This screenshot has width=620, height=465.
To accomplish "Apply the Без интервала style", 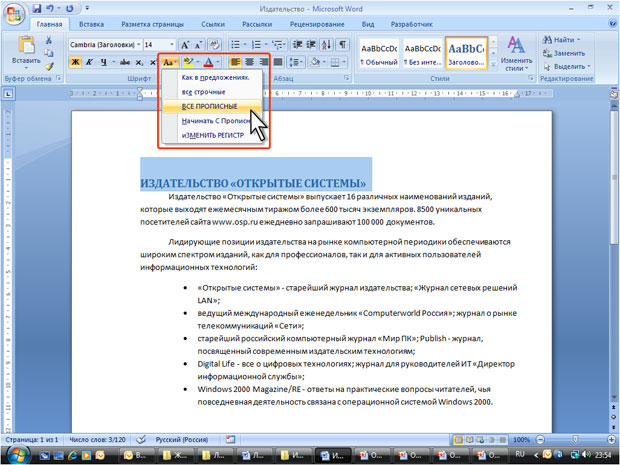I will click(422, 53).
